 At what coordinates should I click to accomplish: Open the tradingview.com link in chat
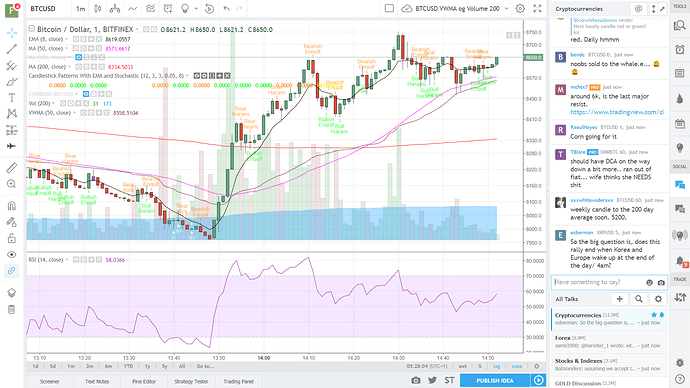(617, 112)
